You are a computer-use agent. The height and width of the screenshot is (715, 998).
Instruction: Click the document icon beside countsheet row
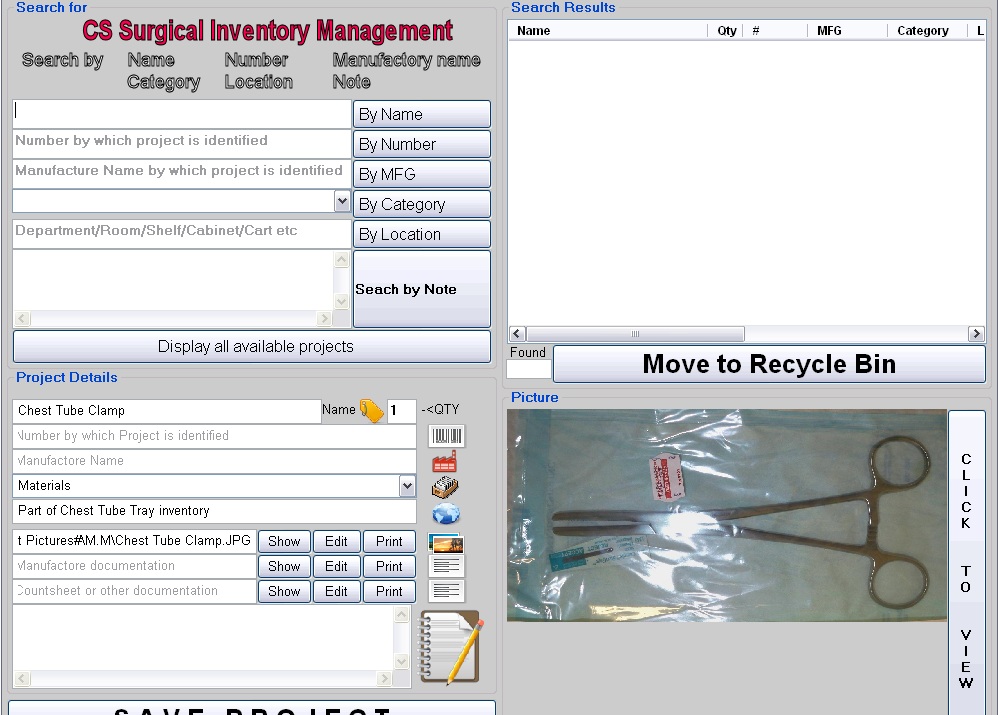[446, 591]
